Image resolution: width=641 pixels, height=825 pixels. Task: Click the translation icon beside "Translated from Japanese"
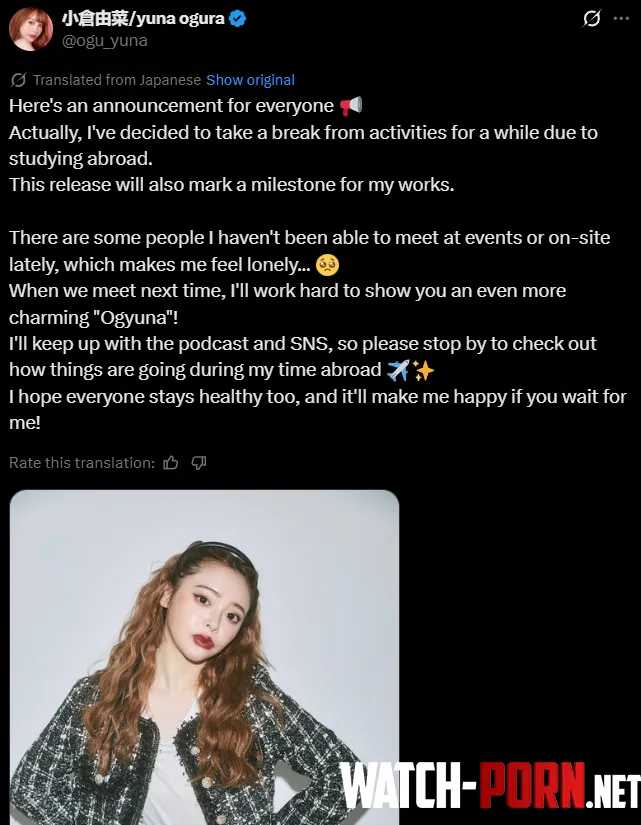click(x=18, y=80)
